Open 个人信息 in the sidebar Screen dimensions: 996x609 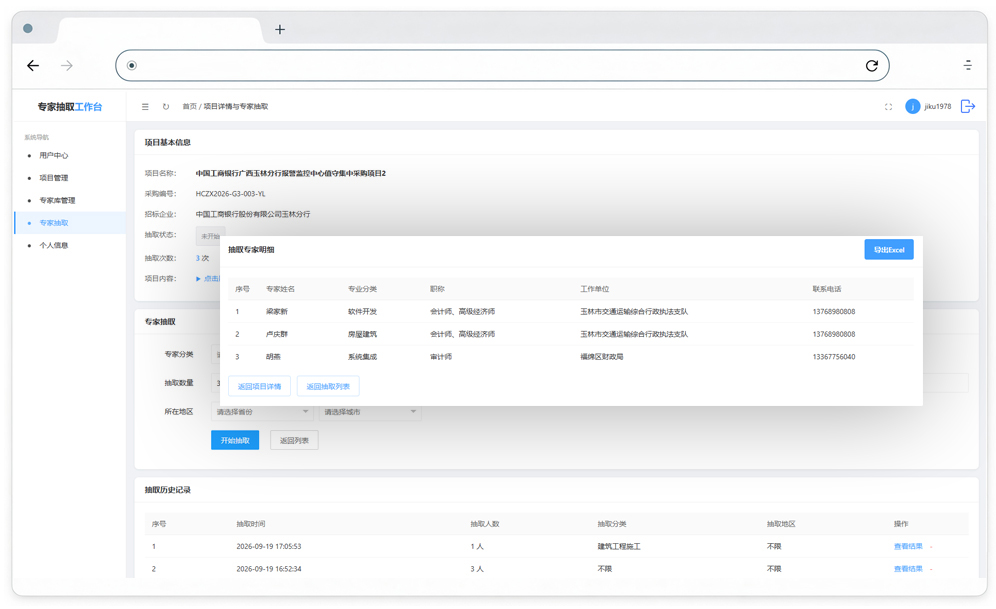coord(53,246)
